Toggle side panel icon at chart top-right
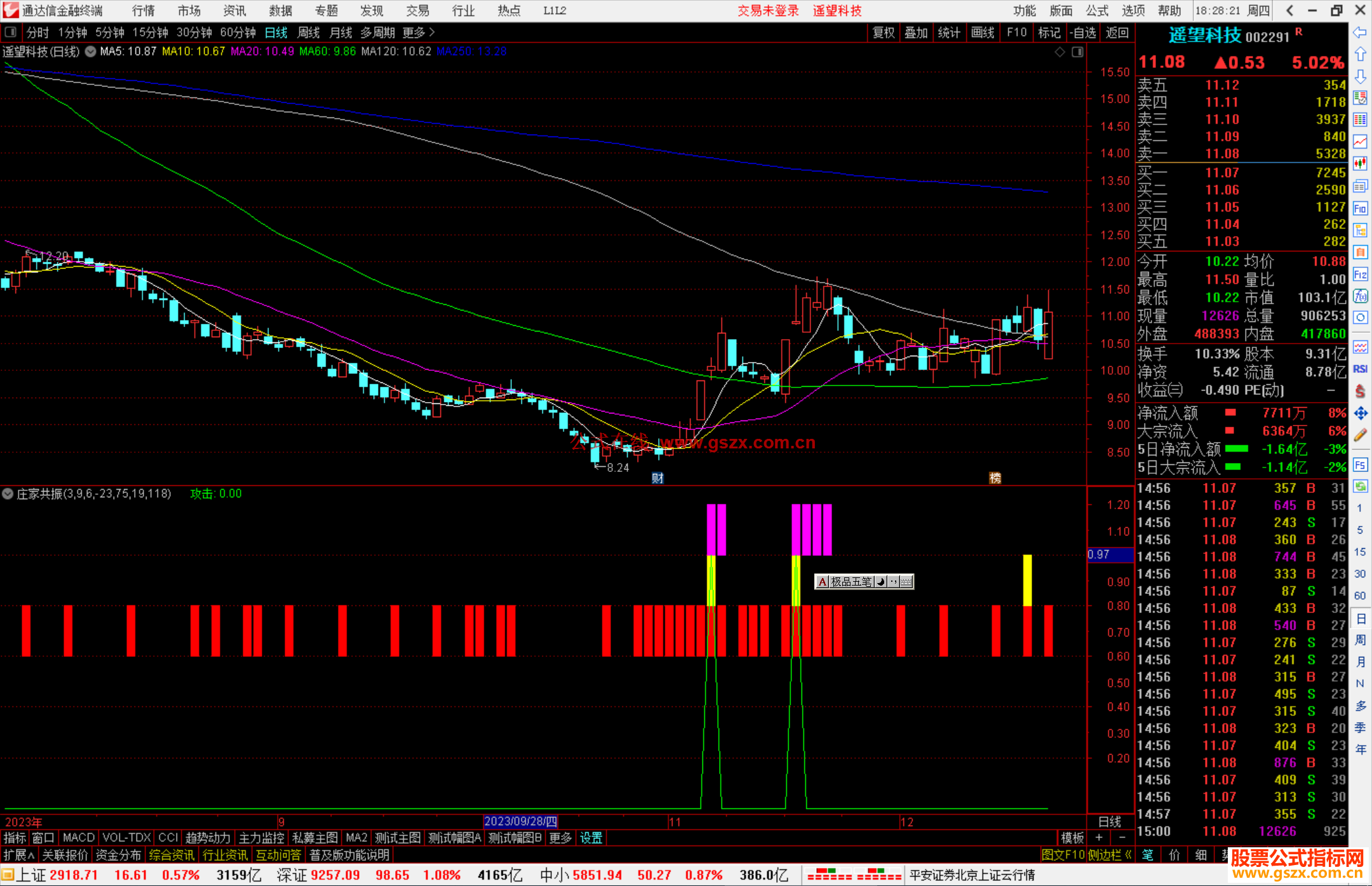The image size is (1372, 886). 1078,52
